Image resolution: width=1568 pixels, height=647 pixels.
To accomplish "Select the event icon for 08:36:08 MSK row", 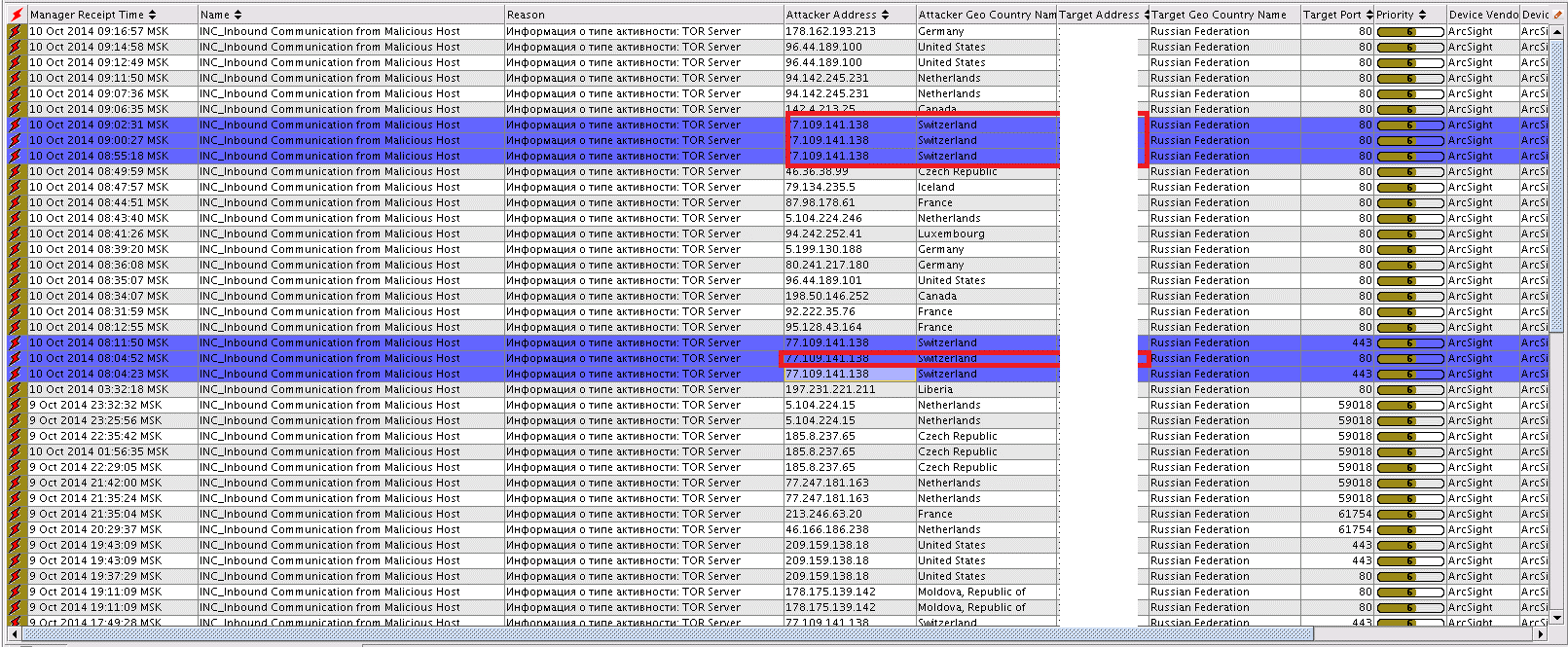I will 15,265.
